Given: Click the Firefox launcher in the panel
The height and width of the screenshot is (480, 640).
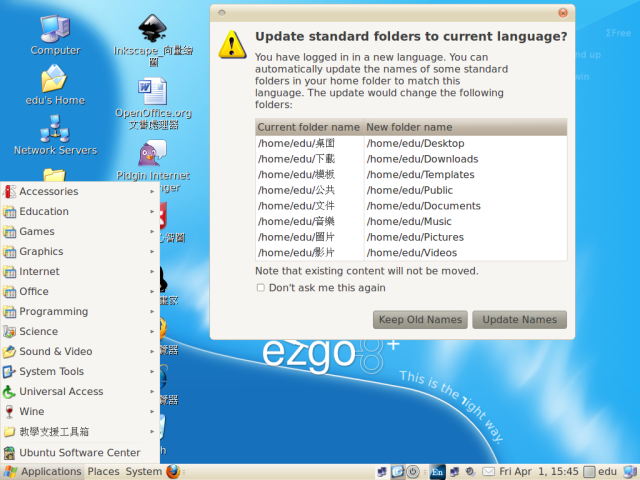Looking at the screenshot, I should click(x=174, y=471).
